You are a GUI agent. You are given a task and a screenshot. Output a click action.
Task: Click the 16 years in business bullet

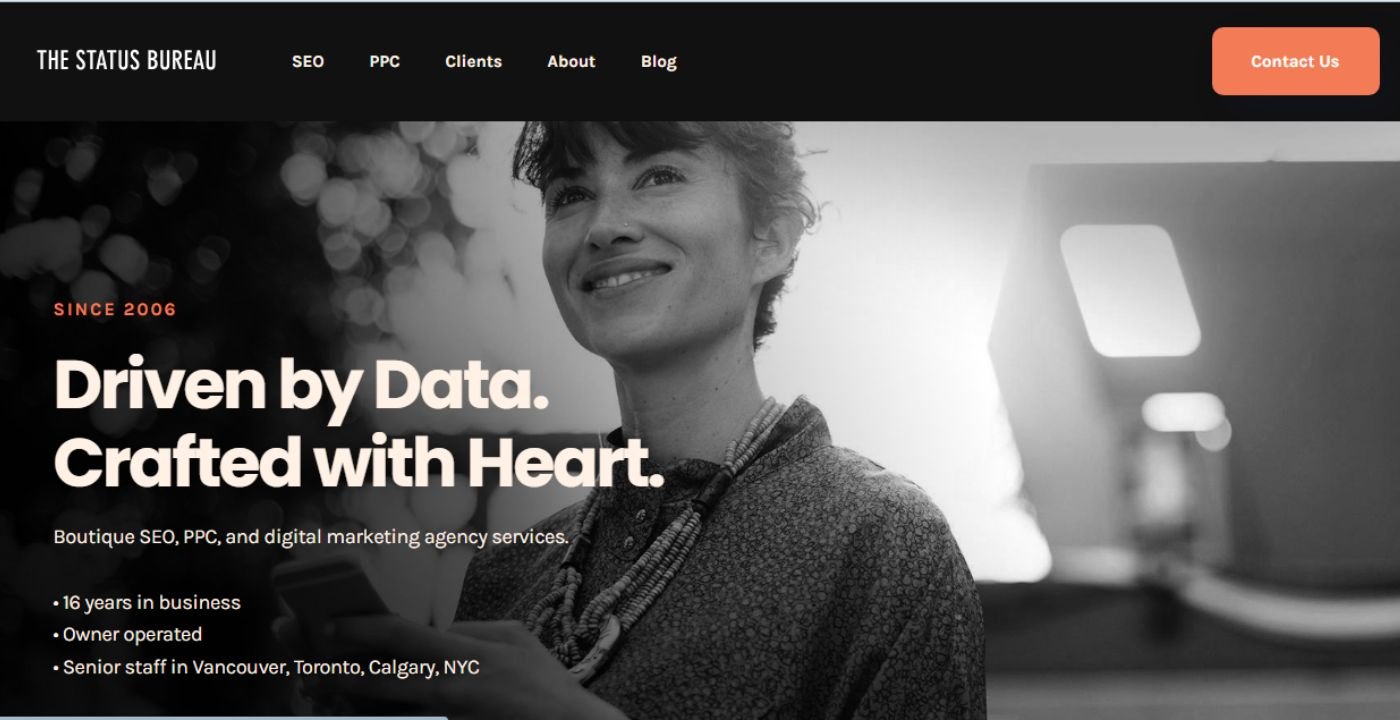[147, 603]
